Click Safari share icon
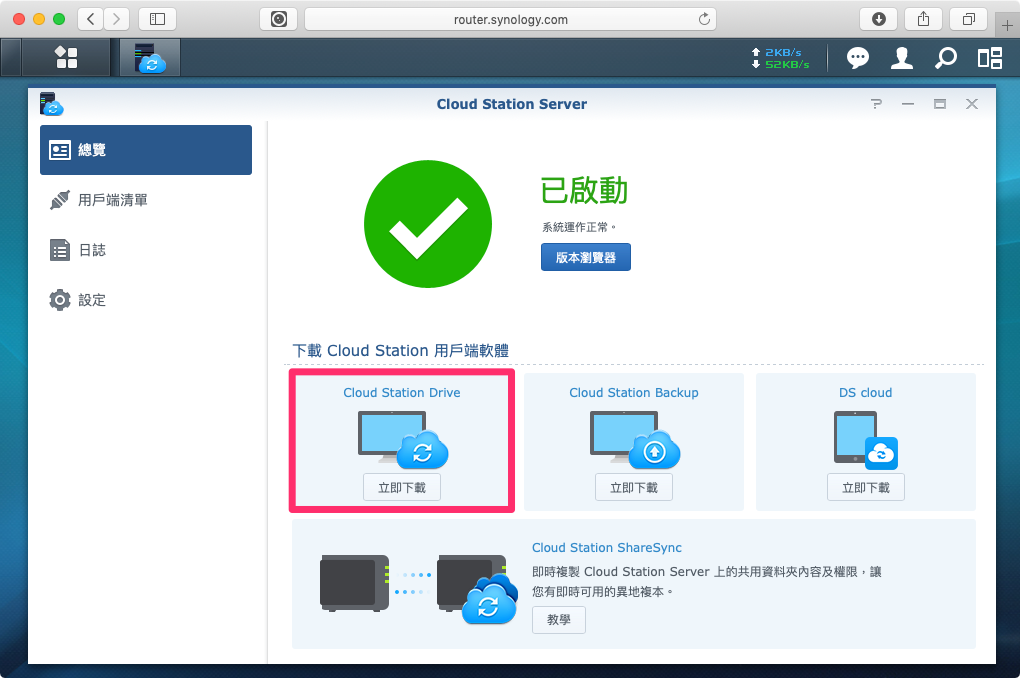The image size is (1020, 678). pos(924,19)
